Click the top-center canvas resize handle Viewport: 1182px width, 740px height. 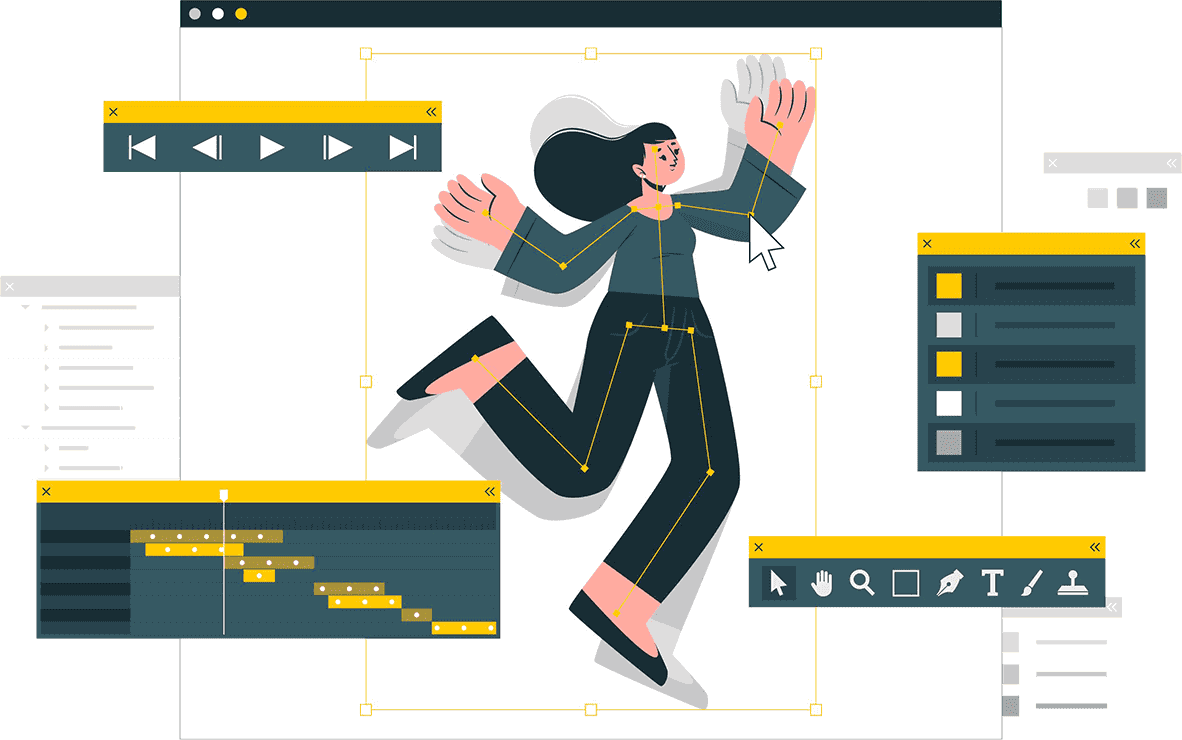pyautogui.click(x=591, y=53)
